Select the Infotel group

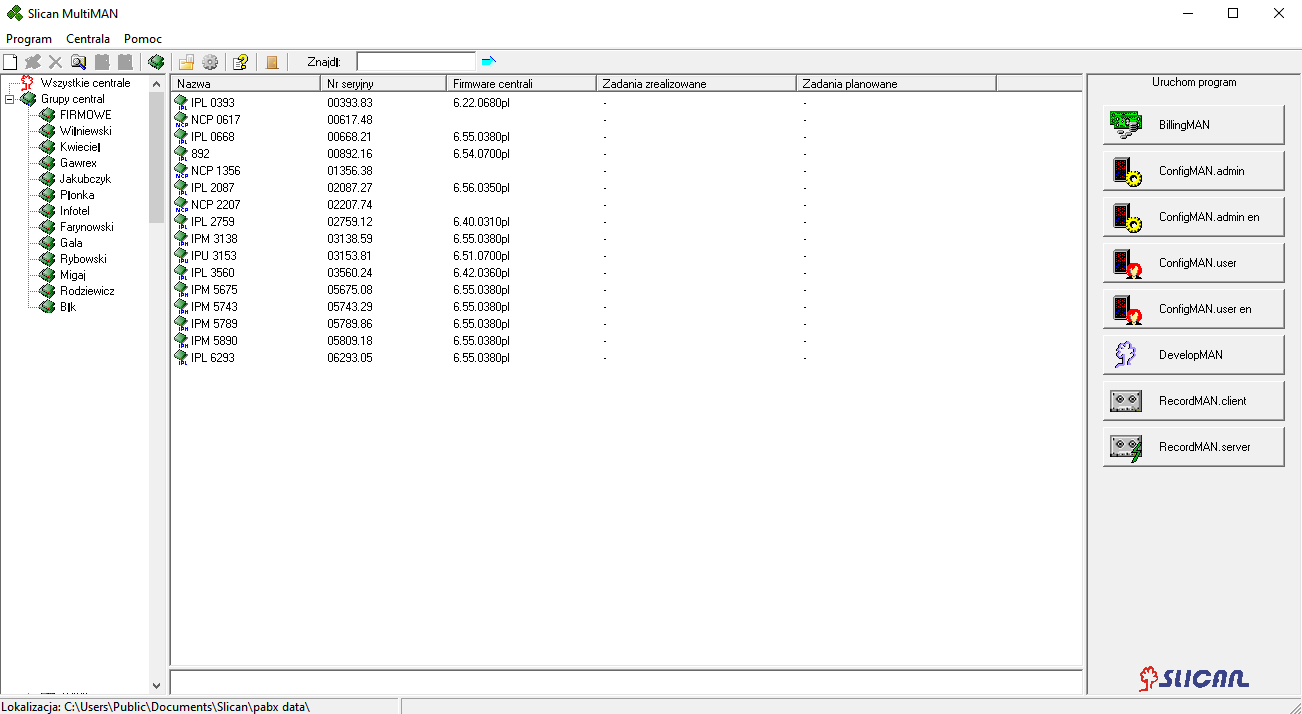point(75,211)
